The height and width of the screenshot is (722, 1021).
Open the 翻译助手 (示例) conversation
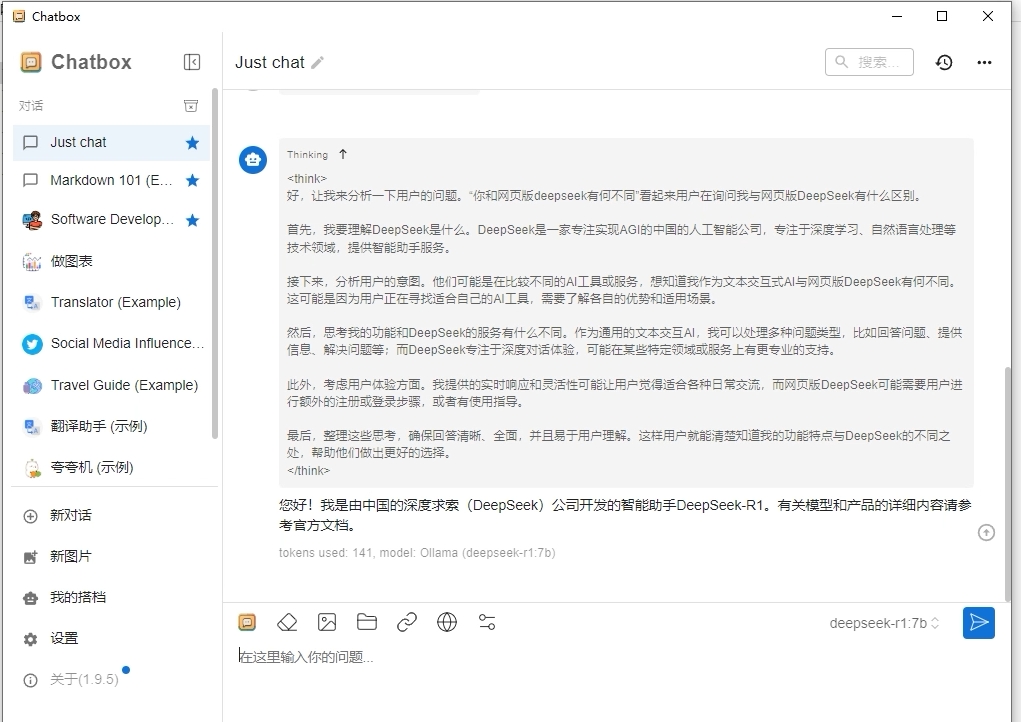click(x=111, y=426)
